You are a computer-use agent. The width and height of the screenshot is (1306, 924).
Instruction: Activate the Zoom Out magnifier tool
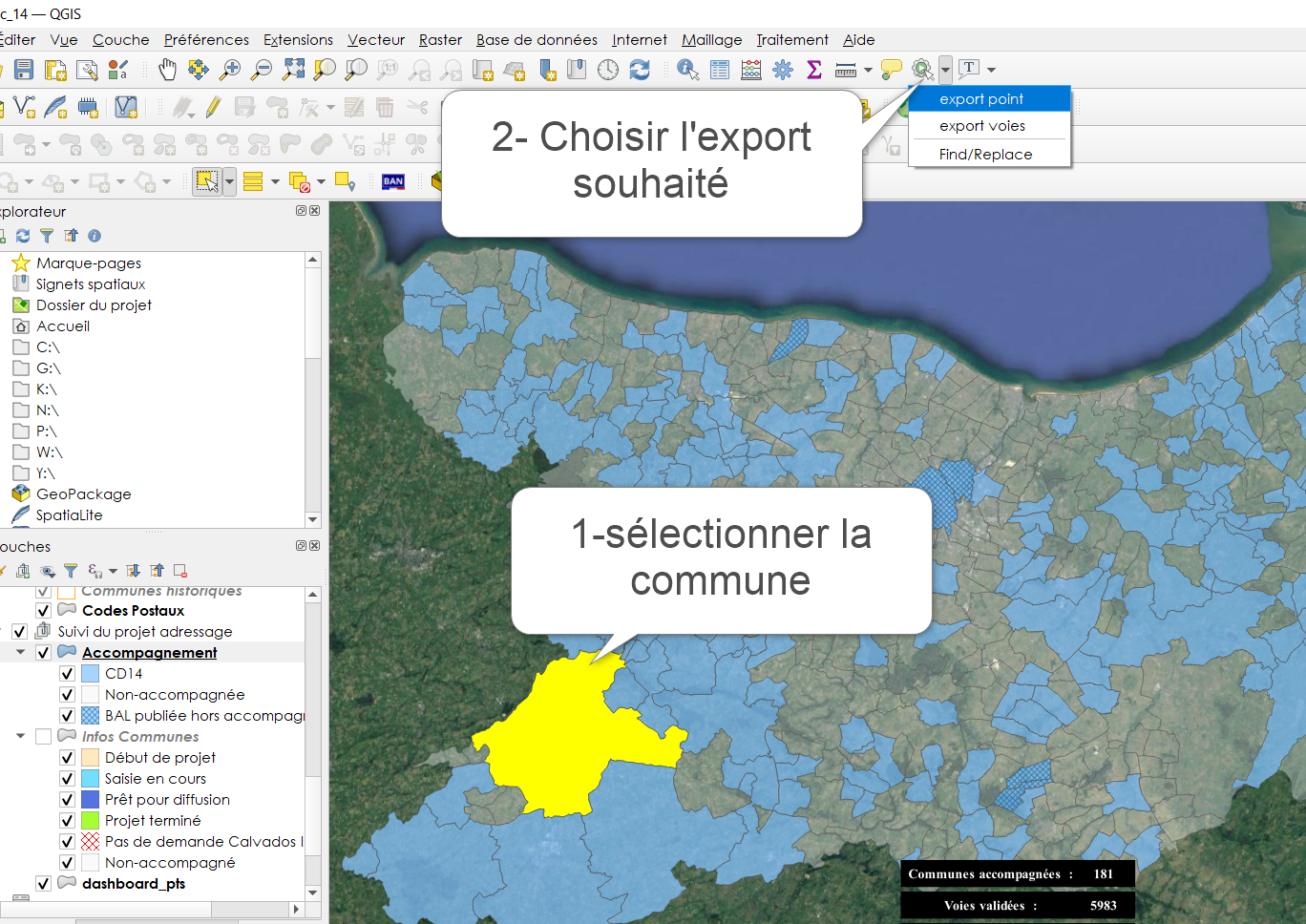pos(262,70)
